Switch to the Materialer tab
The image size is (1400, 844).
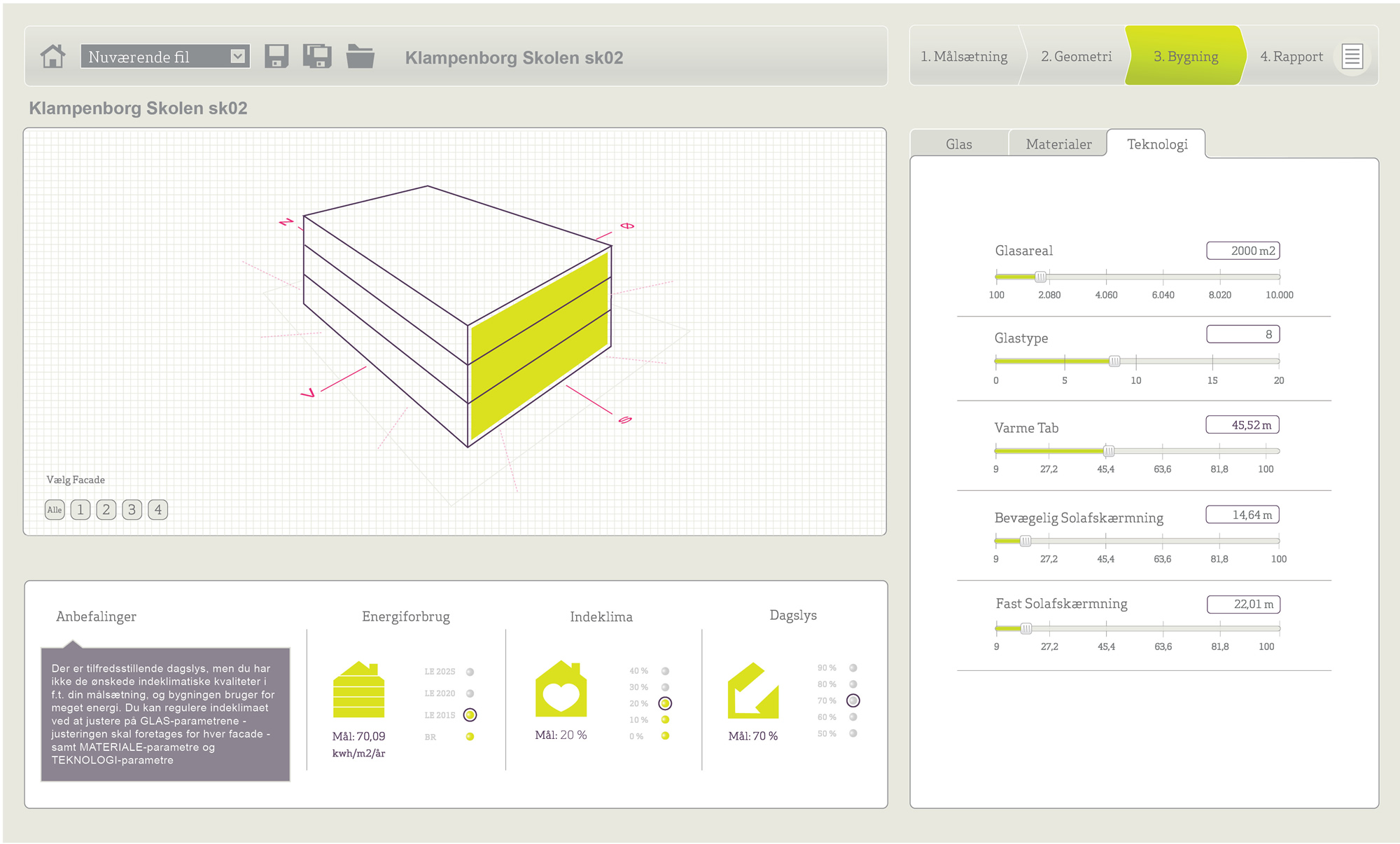point(1058,144)
